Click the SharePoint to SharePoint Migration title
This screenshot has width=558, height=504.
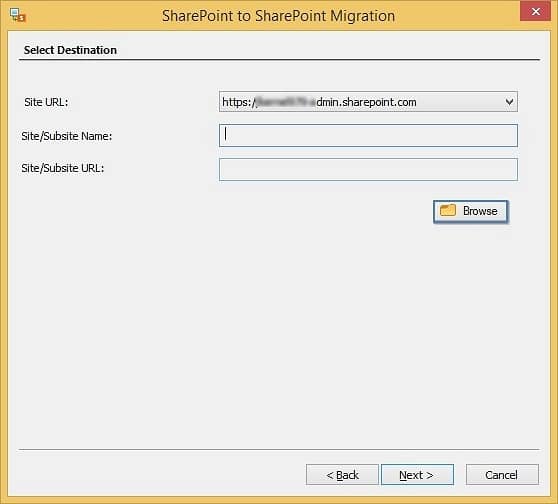click(x=278, y=16)
